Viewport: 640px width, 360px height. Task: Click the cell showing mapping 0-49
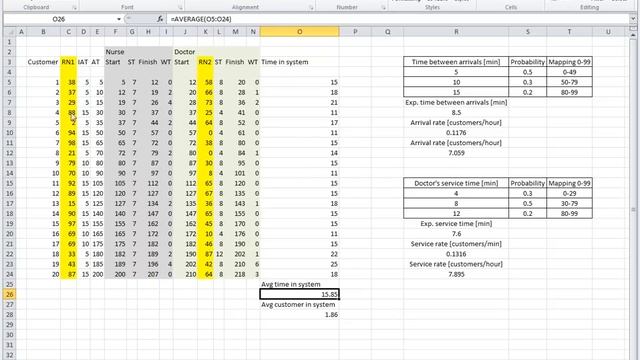[569, 72]
